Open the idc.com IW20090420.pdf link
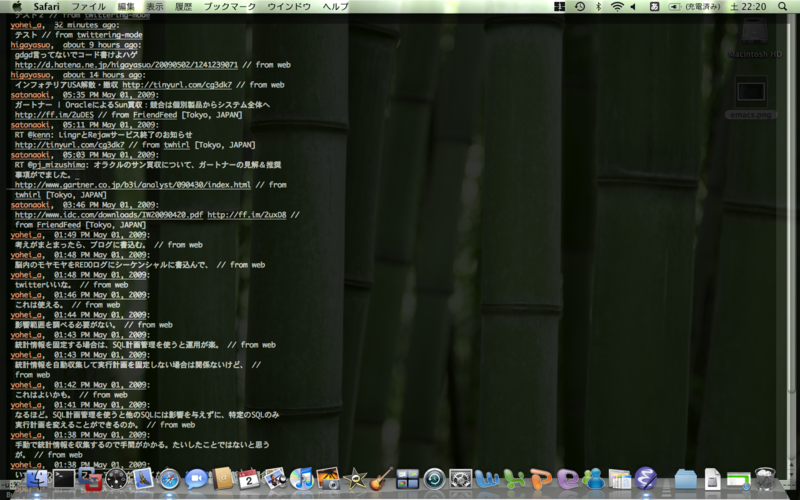Viewport: 800px width, 500px height. [109, 215]
